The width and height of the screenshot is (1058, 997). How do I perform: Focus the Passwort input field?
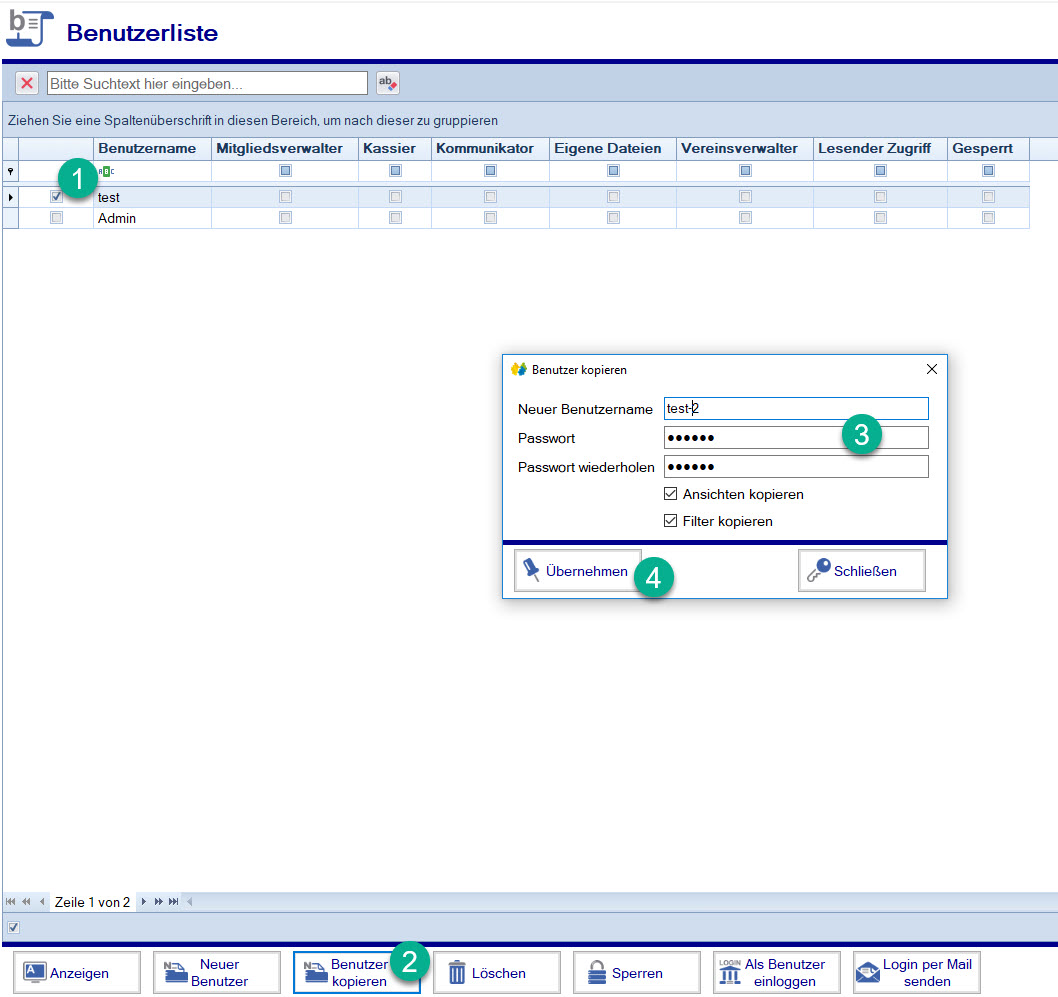(x=796, y=437)
